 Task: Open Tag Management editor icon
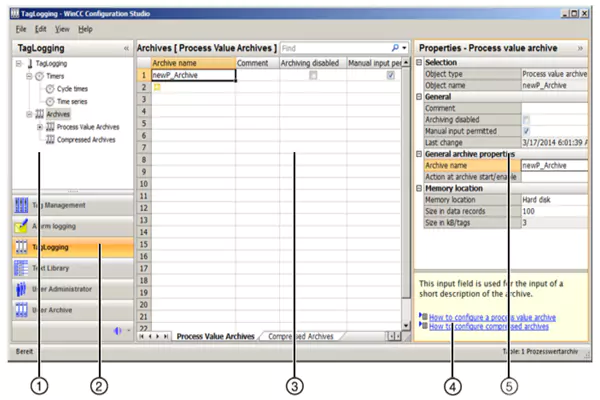21,205
